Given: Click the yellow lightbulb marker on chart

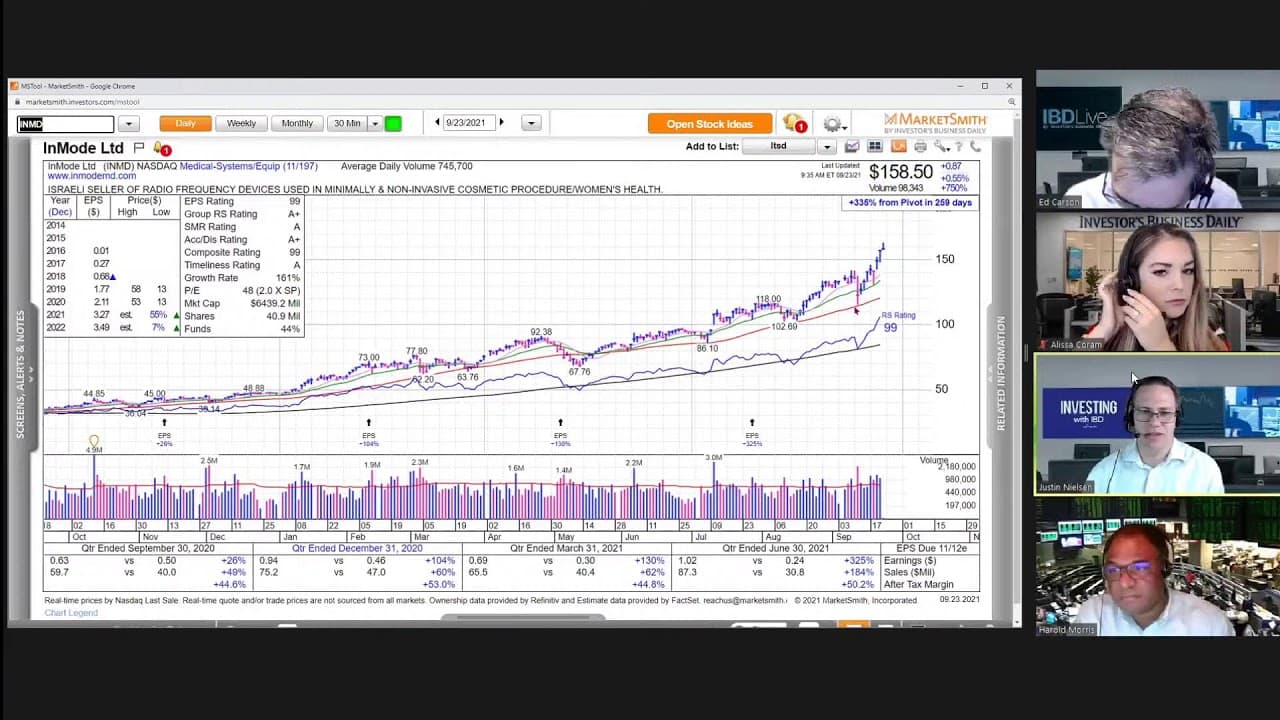Looking at the screenshot, I should tap(94, 441).
